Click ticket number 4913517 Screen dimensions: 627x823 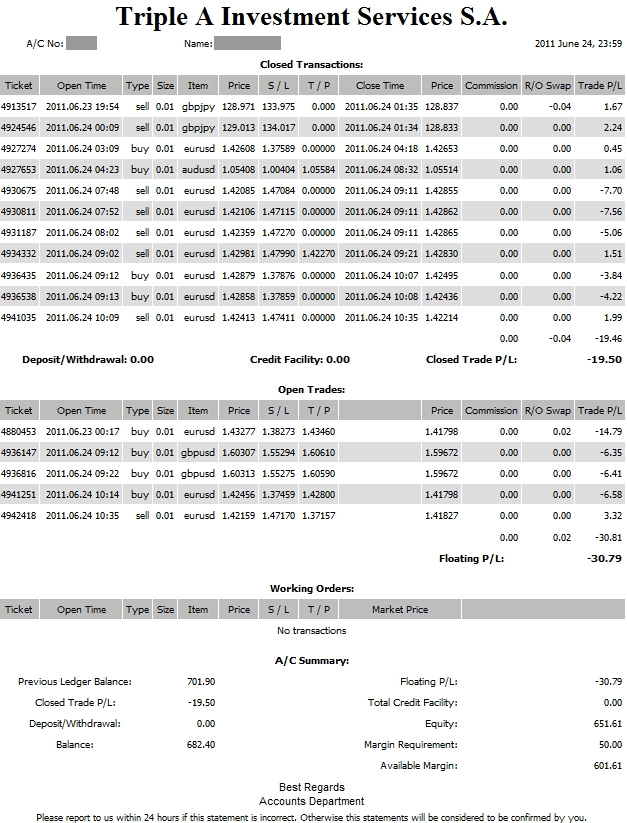click(18, 106)
